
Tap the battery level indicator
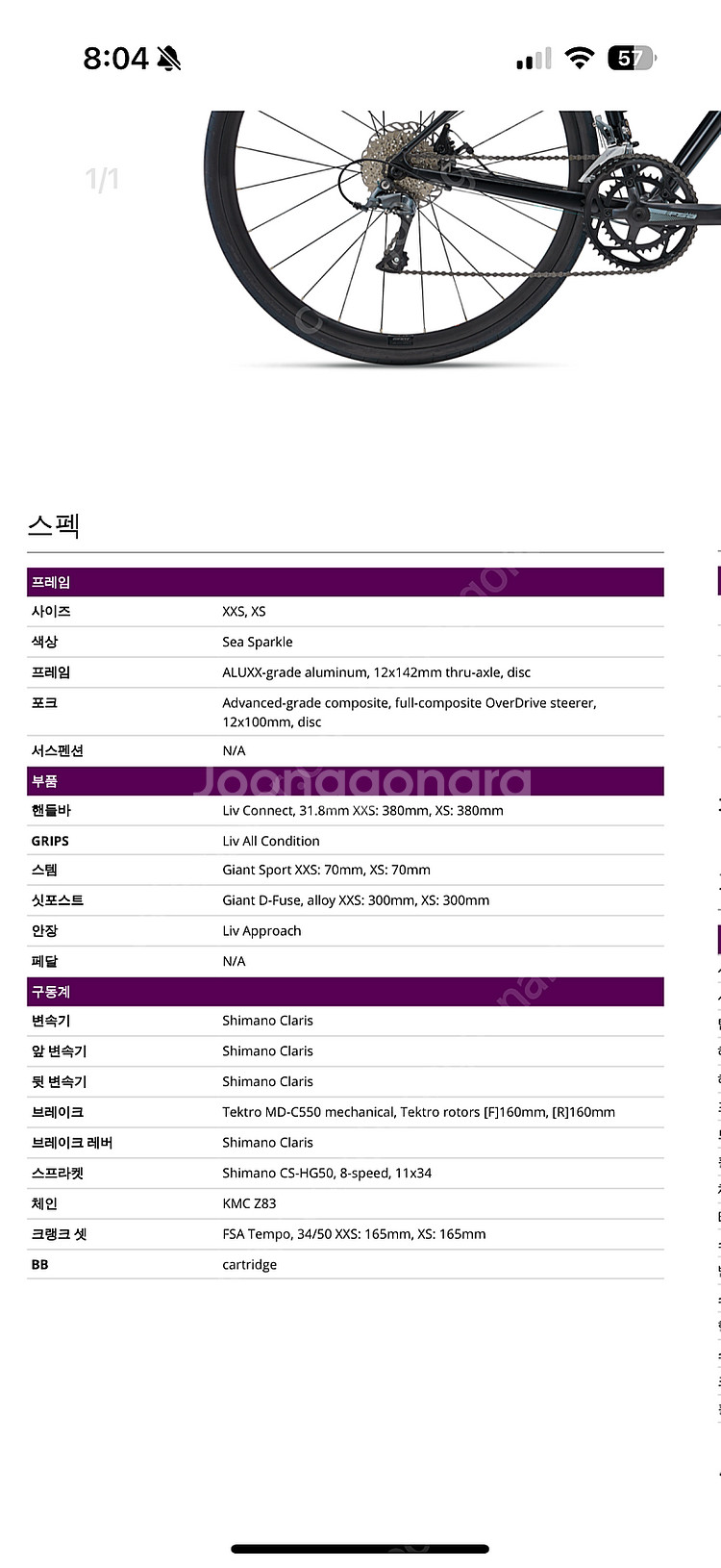coord(632,59)
